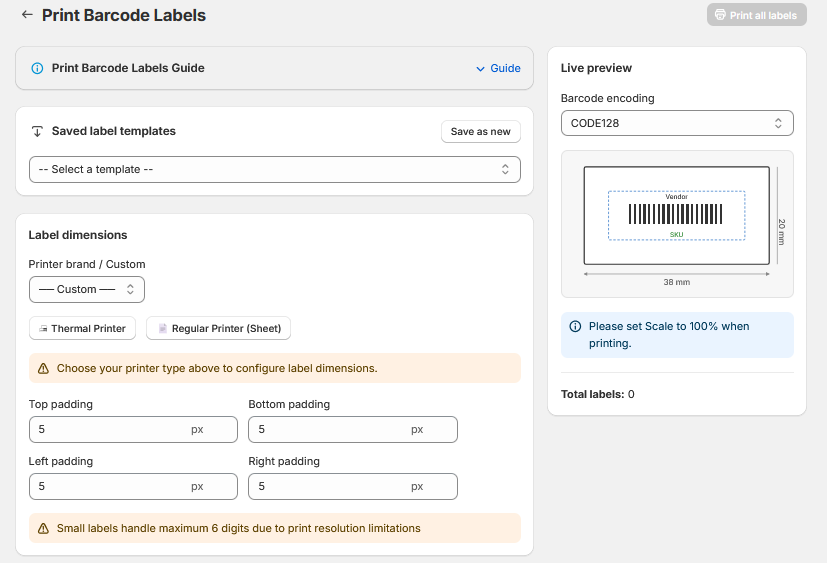Click the Total labels: 0 text
Image resolution: width=827 pixels, height=563 pixels.
(598, 394)
